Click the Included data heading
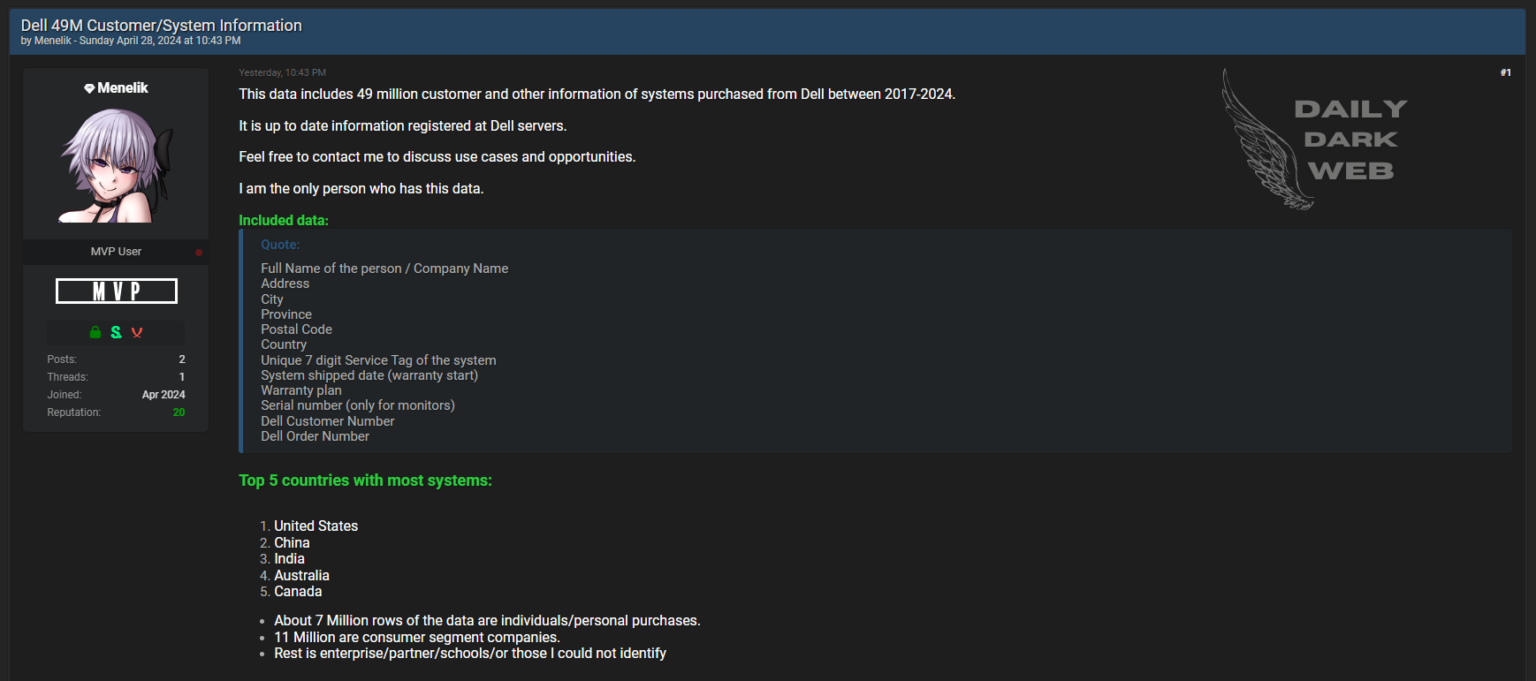 283,220
